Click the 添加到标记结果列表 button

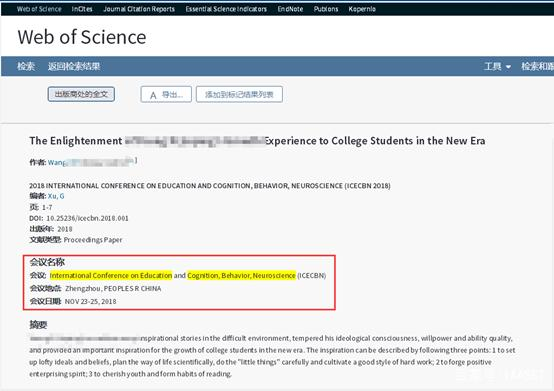(x=239, y=95)
